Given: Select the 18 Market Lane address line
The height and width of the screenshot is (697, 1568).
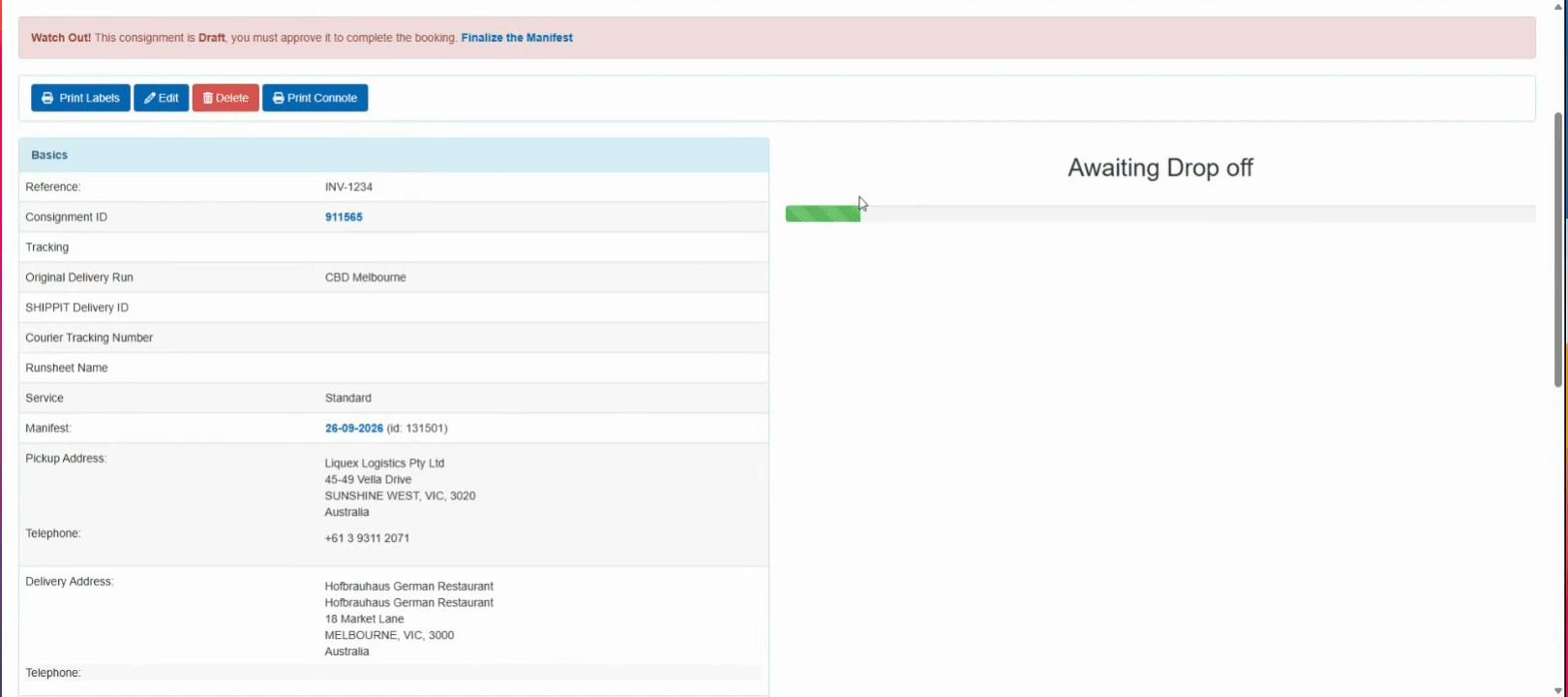Looking at the screenshot, I should click(x=365, y=619).
